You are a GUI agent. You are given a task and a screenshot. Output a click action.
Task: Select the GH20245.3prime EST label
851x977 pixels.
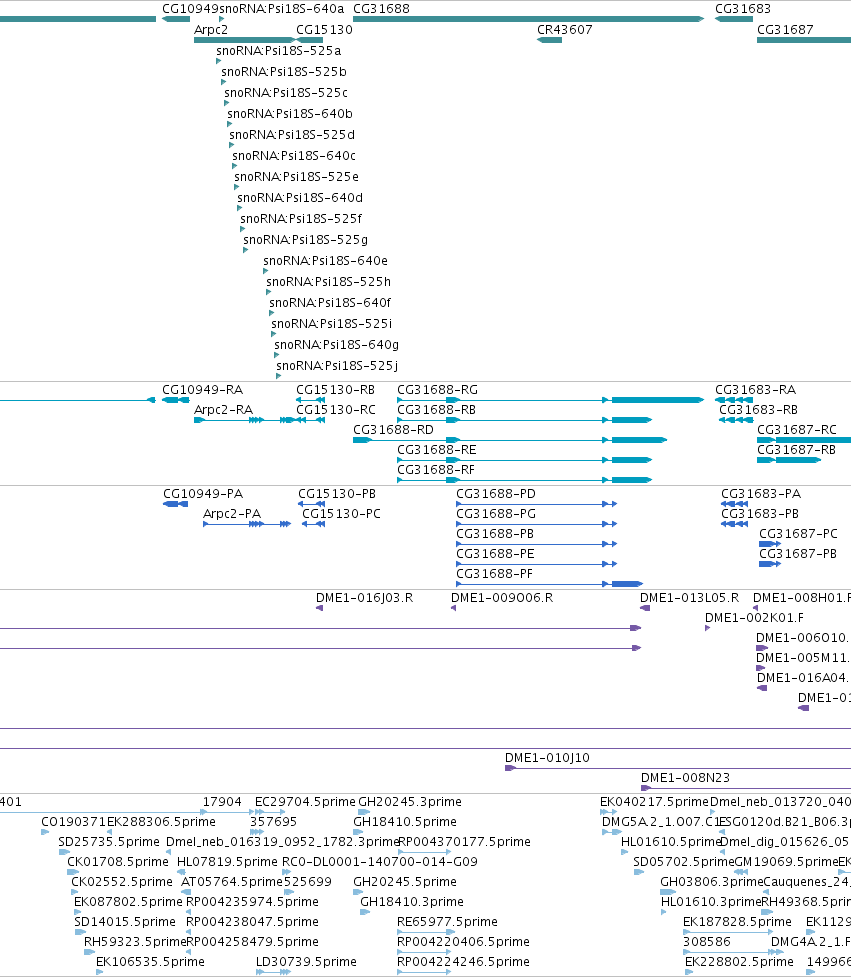tap(410, 802)
